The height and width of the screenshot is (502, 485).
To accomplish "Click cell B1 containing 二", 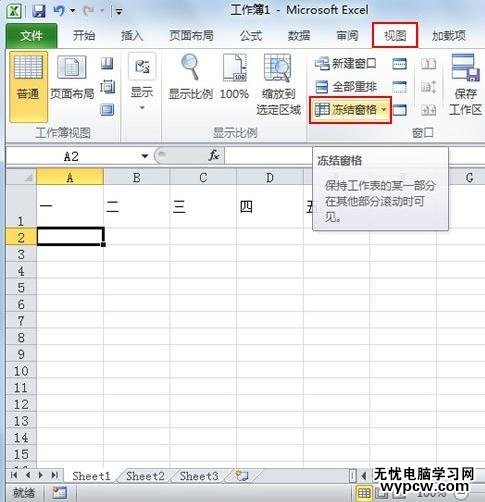I will coord(137,206).
